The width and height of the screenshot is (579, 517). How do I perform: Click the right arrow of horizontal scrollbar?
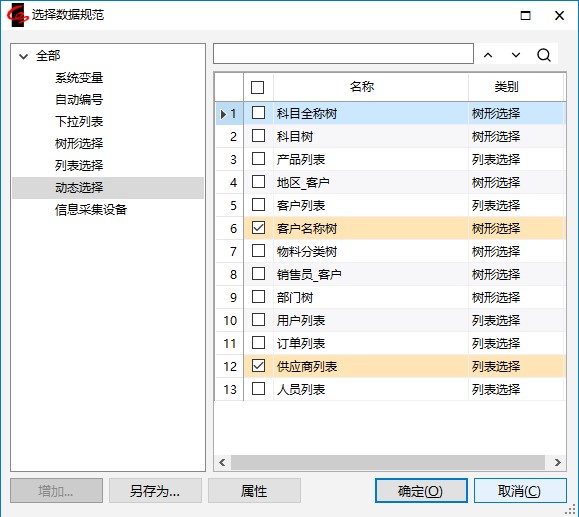pyautogui.click(x=557, y=462)
